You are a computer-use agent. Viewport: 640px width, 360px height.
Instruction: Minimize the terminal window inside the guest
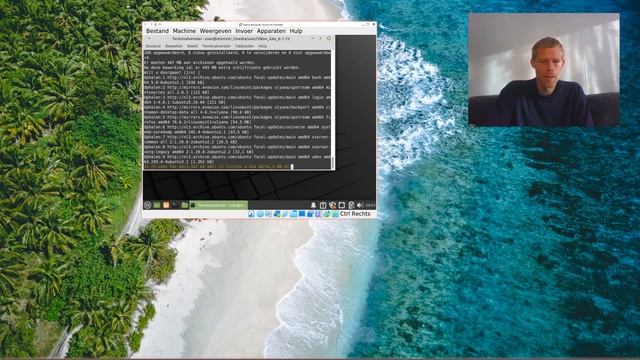313,38
